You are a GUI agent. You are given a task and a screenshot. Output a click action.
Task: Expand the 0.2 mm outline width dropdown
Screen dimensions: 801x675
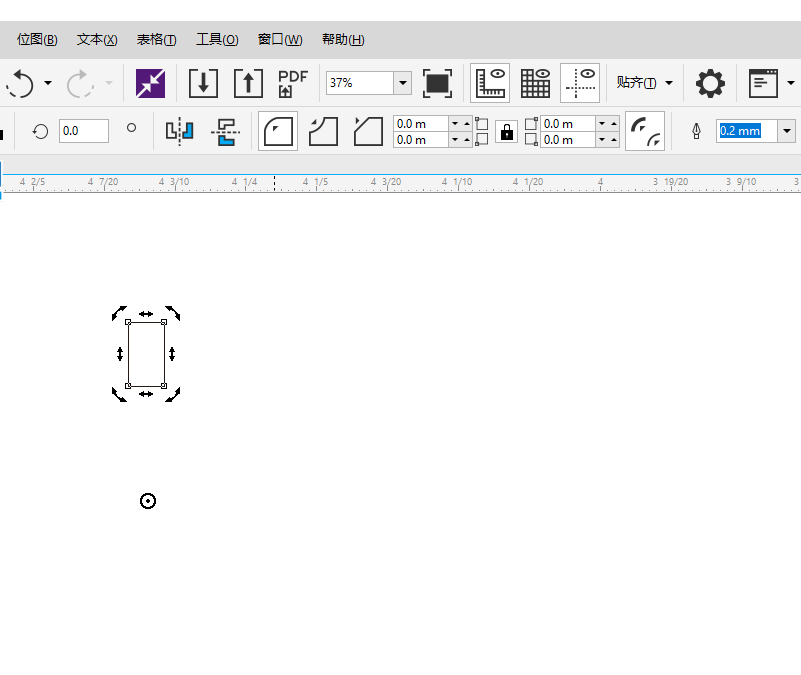(x=787, y=131)
